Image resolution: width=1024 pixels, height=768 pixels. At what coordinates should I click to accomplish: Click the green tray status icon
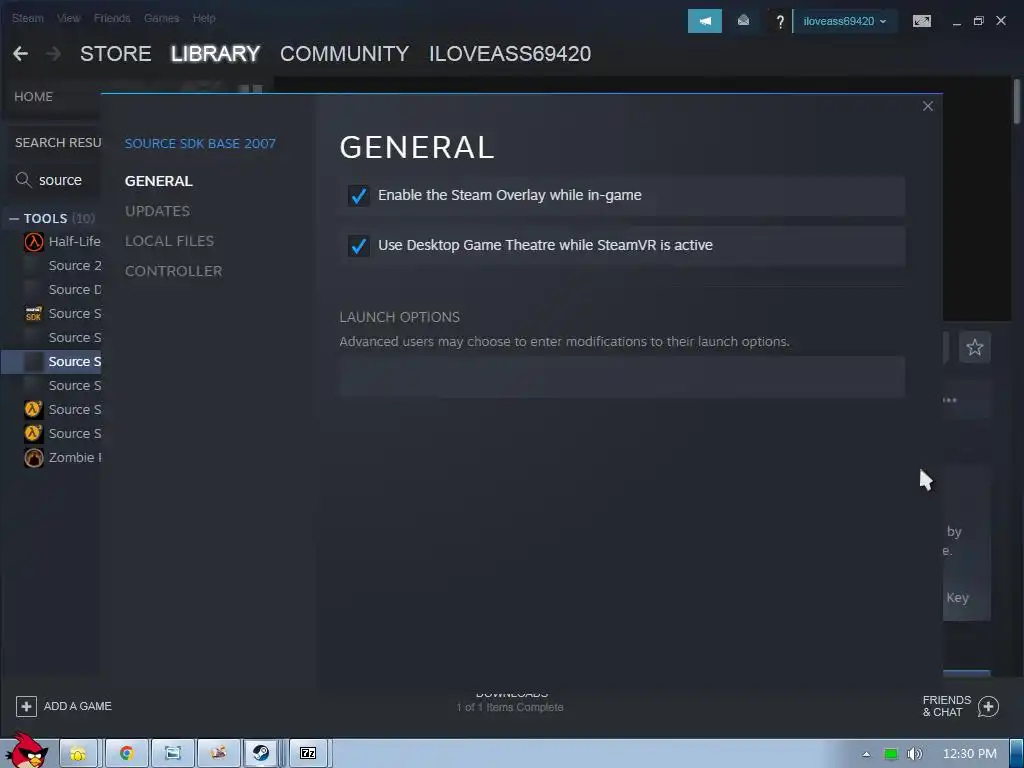click(891, 754)
